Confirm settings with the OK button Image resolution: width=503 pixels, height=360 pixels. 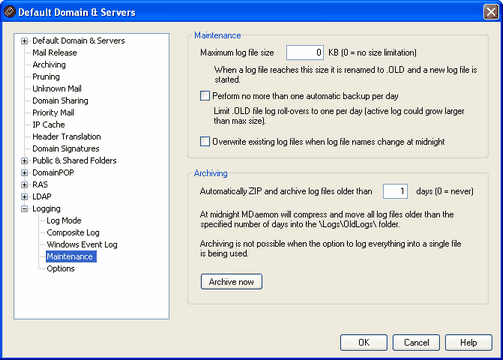(x=364, y=343)
